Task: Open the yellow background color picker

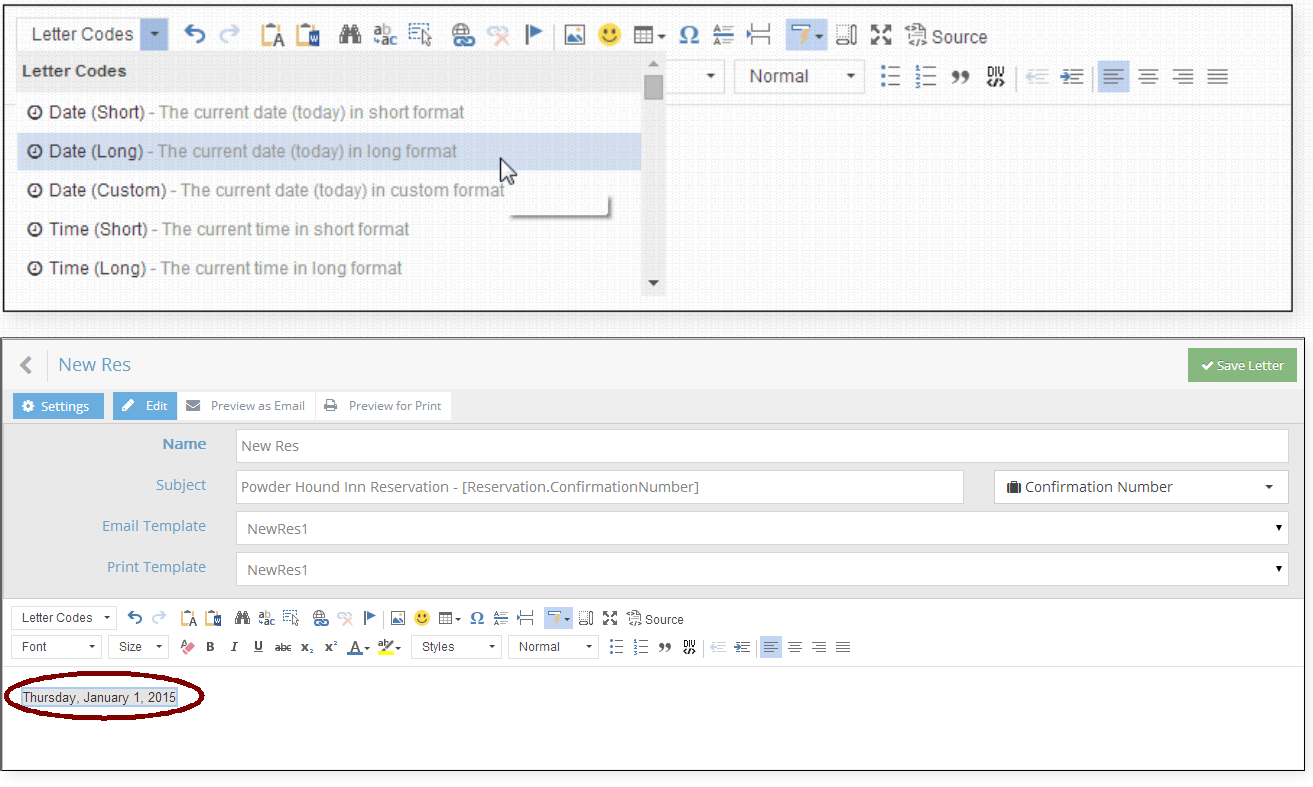Action: click(x=389, y=647)
